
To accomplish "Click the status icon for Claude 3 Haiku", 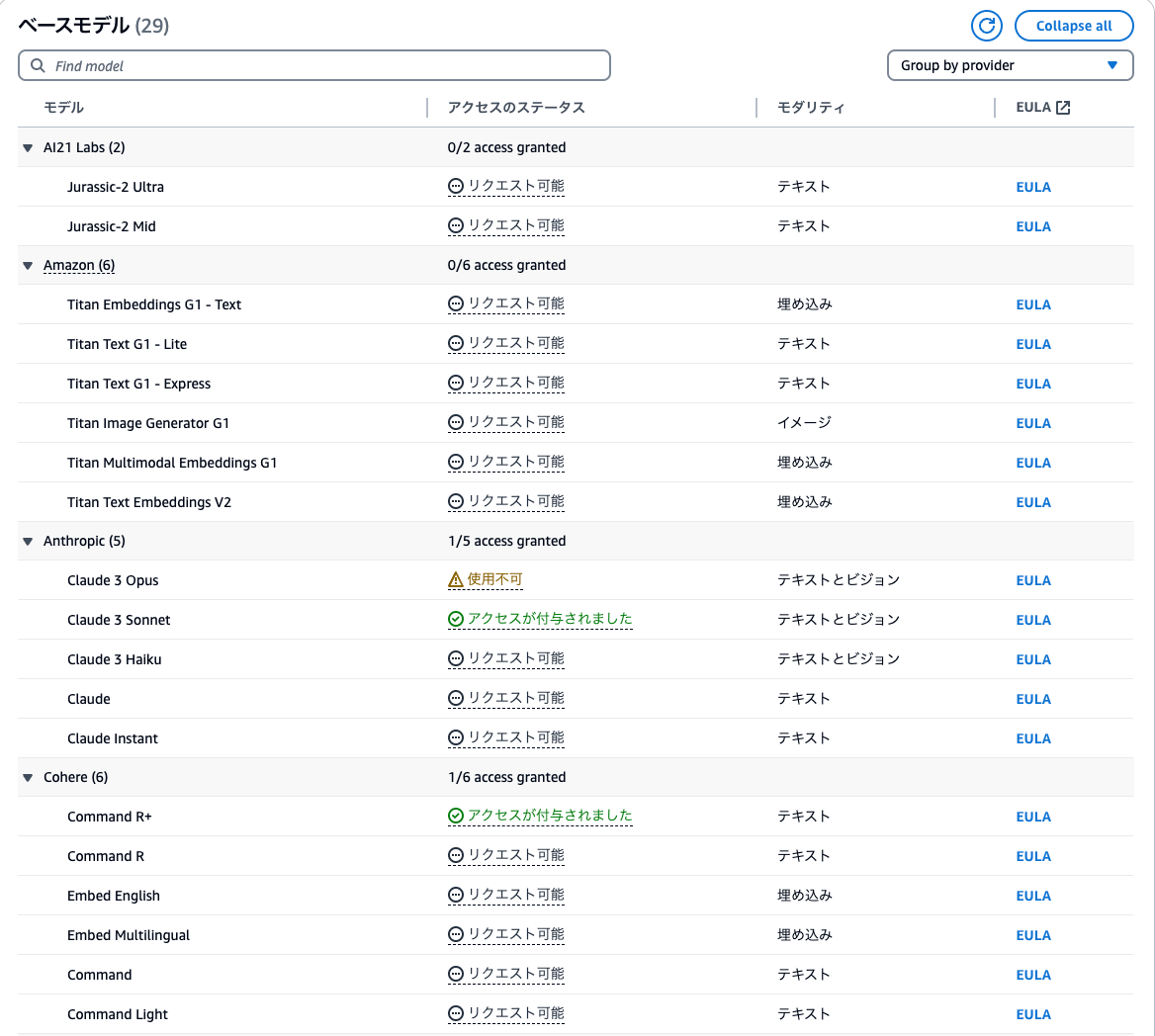I will tap(456, 659).
